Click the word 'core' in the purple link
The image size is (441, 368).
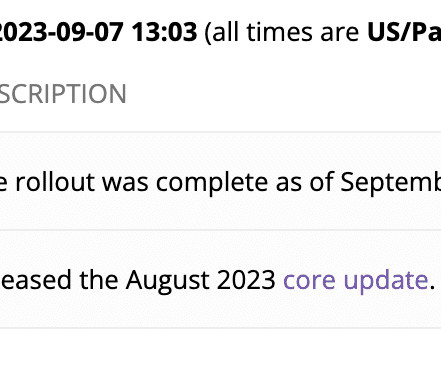tap(309, 282)
